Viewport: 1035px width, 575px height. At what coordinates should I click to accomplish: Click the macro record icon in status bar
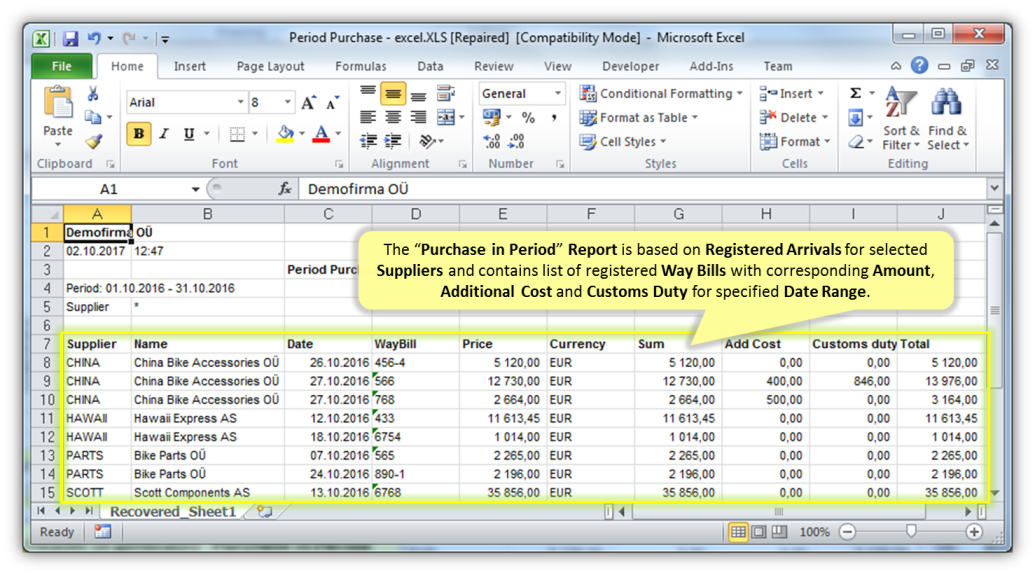pyautogui.click(x=102, y=531)
